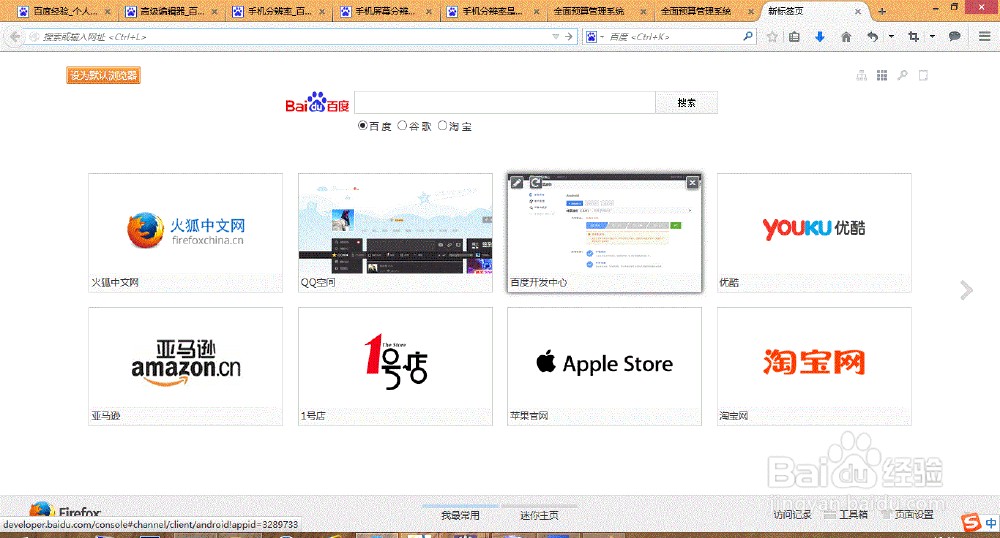This screenshot has width=1000, height=538.
Task: Open downloads via the blue arrow
Action: click(820, 37)
